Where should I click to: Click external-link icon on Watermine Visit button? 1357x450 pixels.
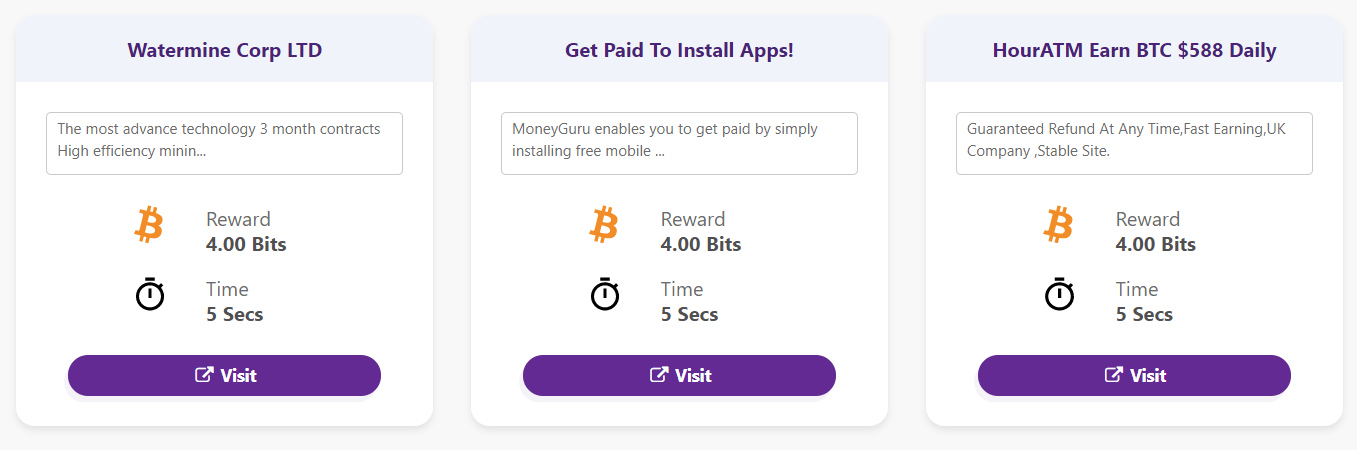(203, 375)
